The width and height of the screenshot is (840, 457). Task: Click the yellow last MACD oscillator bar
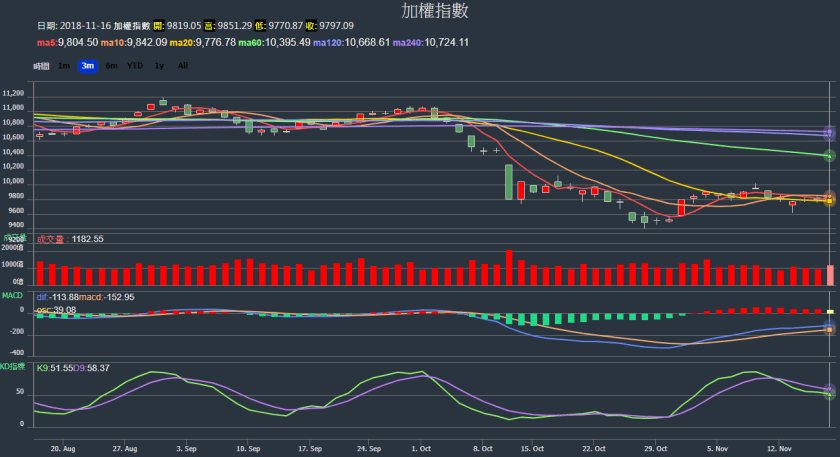[x=830, y=312]
